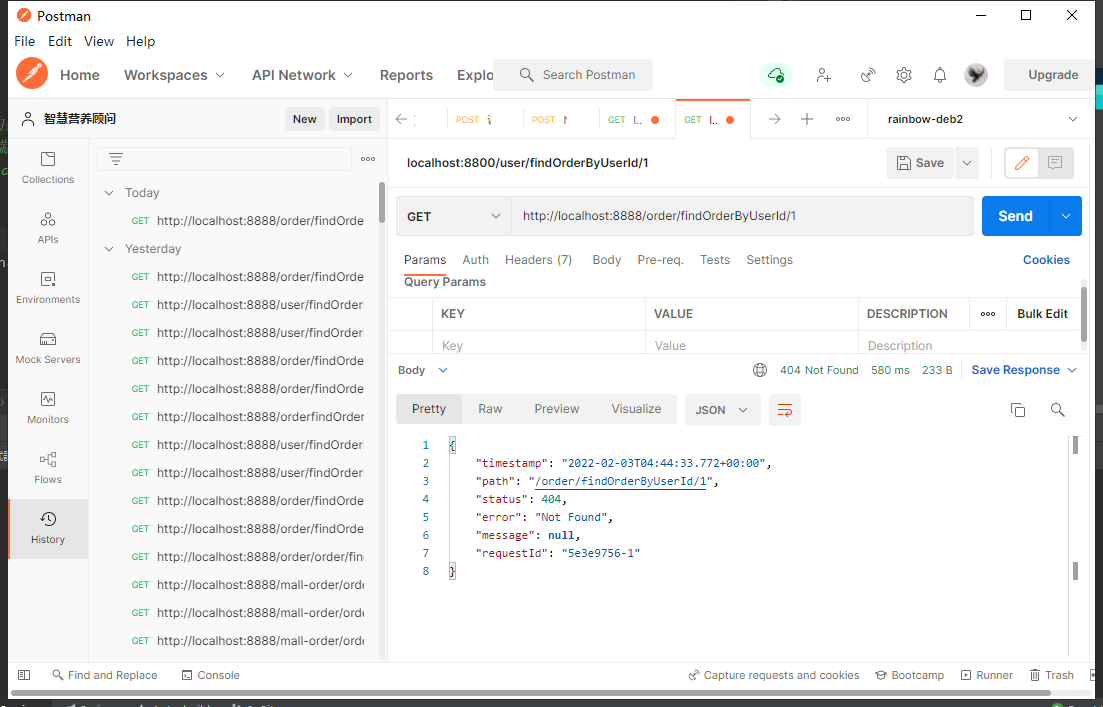The width and height of the screenshot is (1103, 707).
Task: Click the capture requests satellite icon in header
Action: click(868, 75)
